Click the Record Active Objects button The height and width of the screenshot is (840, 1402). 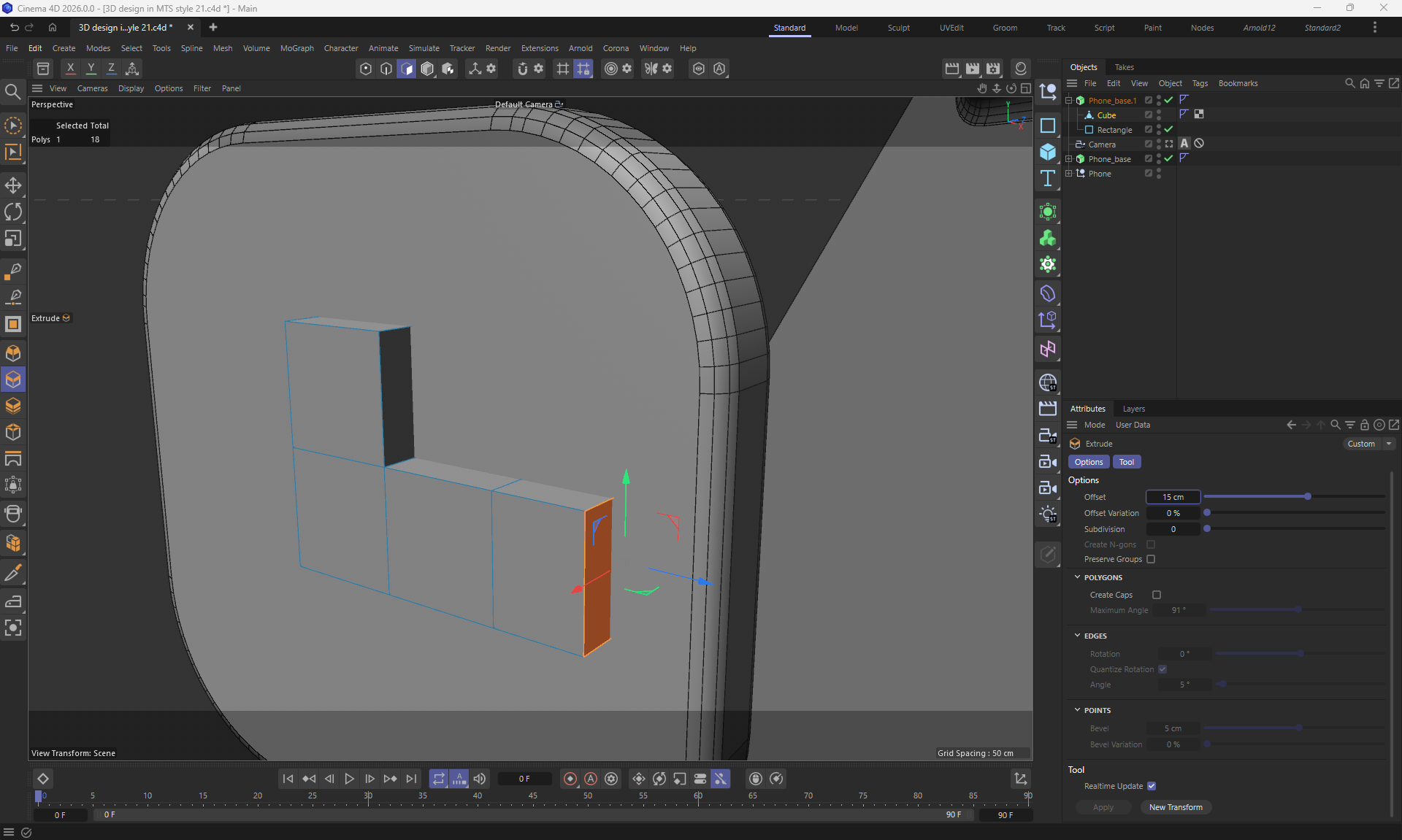click(x=570, y=779)
